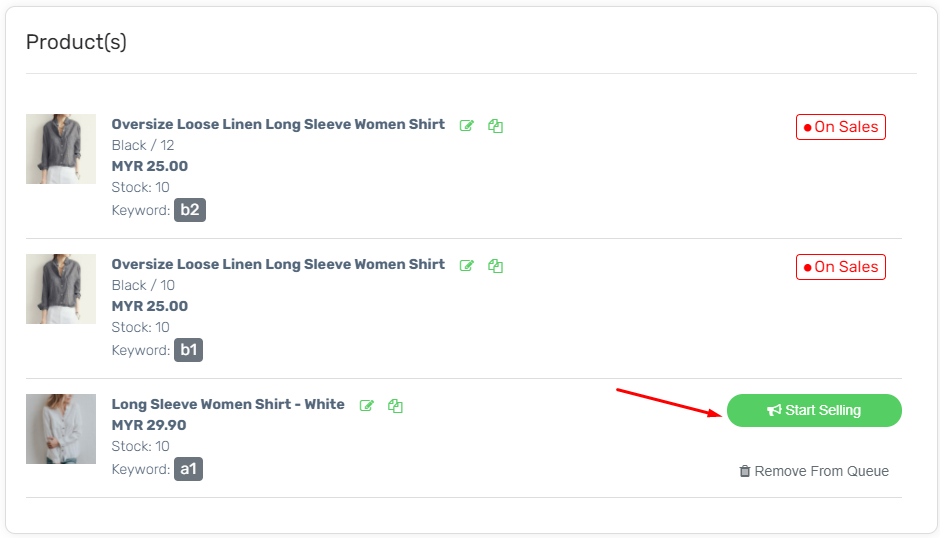The width and height of the screenshot is (940, 538).
Task: Click edit icon for Black / 10 shirt
Action: [466, 266]
